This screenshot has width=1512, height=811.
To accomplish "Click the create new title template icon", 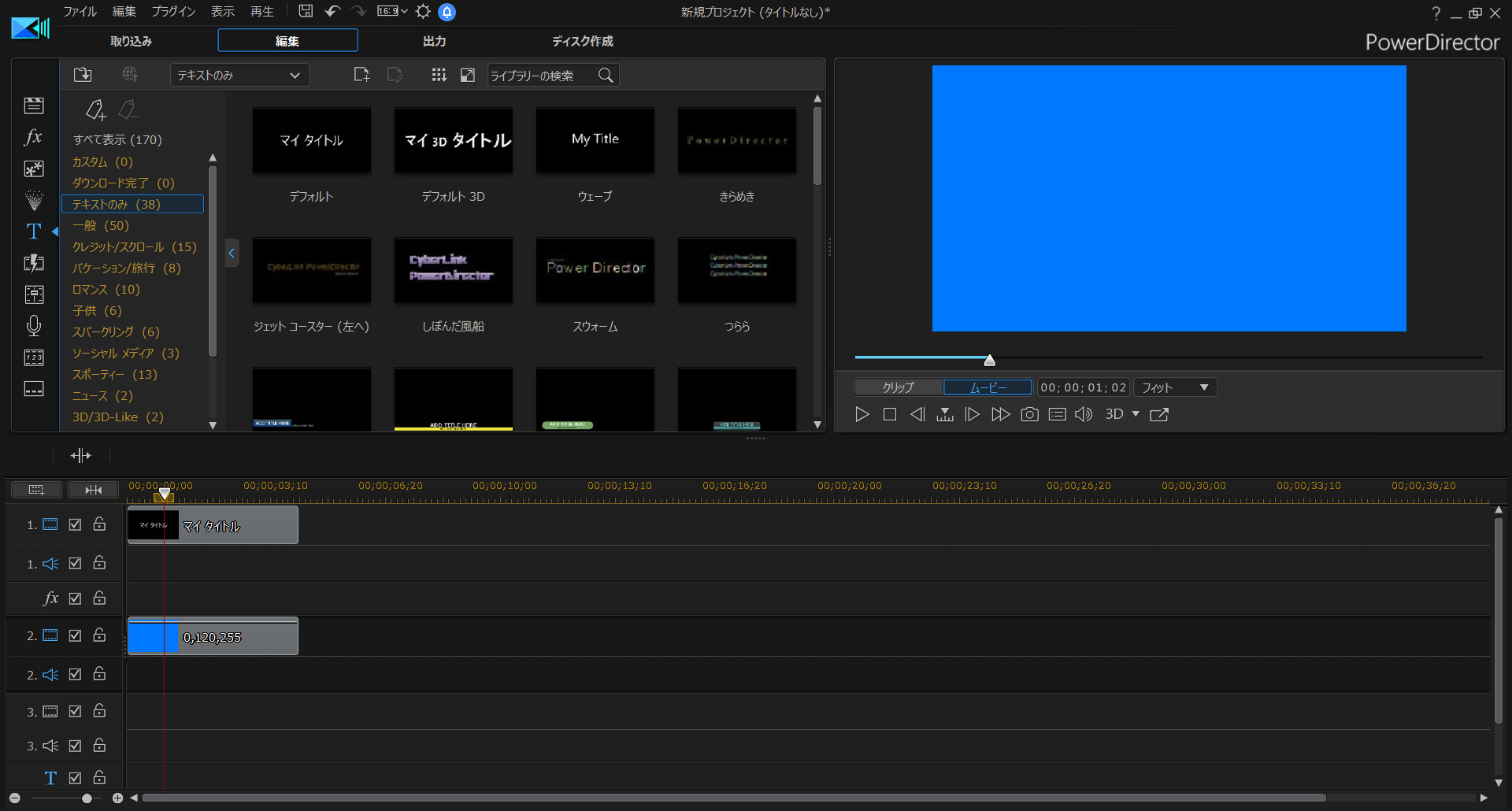I will click(x=361, y=75).
